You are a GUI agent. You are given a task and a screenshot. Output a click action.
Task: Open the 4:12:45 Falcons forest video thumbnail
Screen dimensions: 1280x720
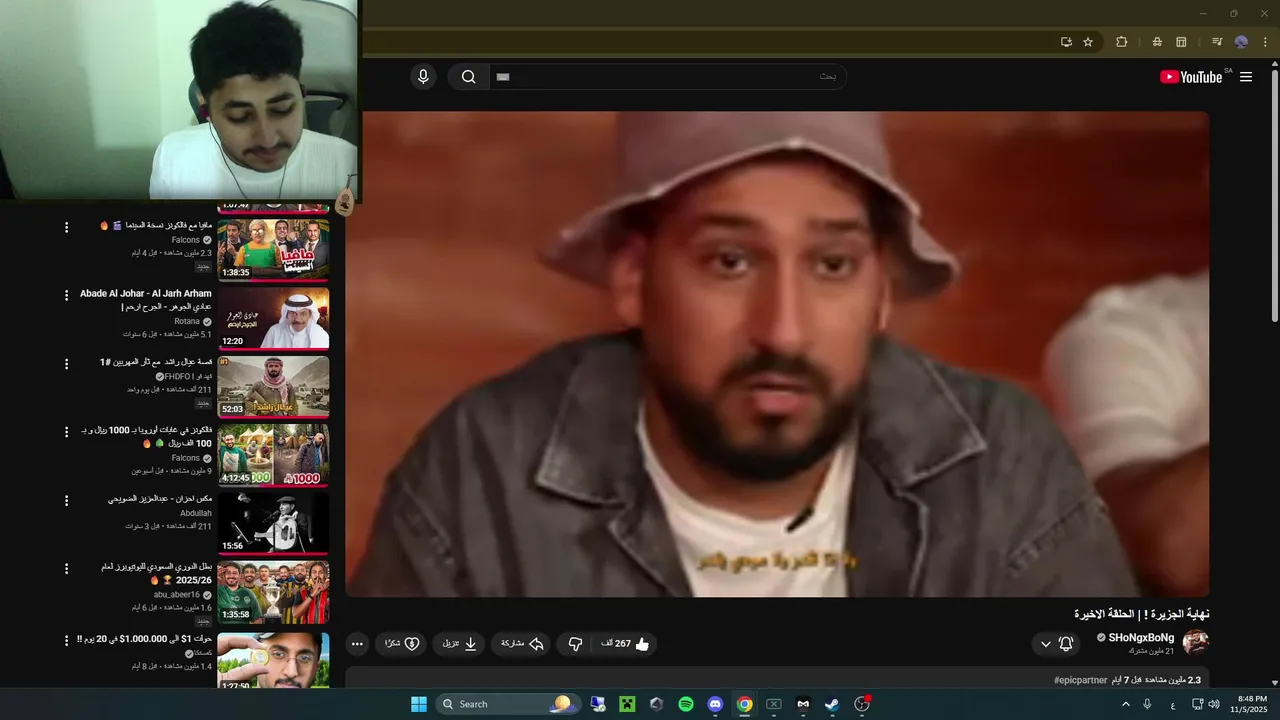click(x=273, y=454)
